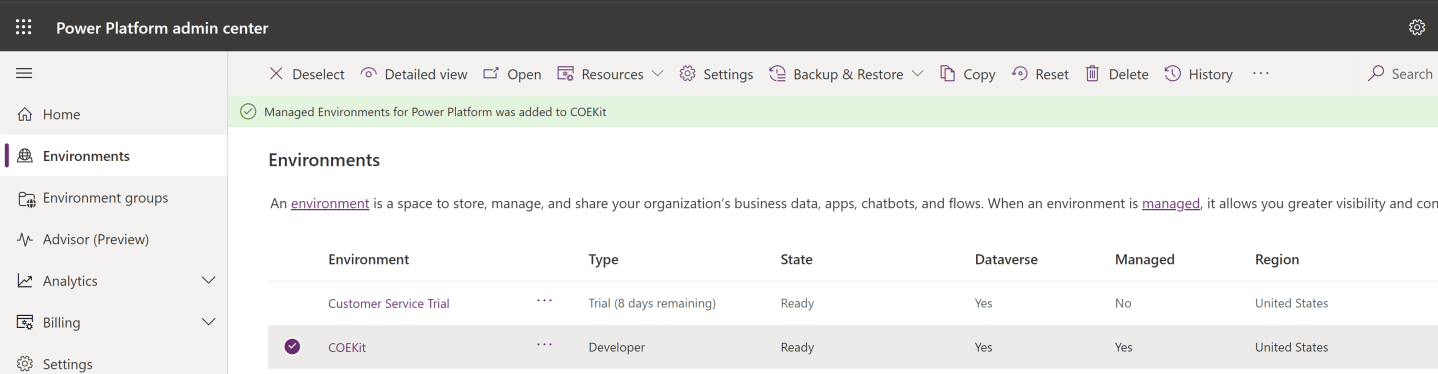Delete the selected environment
Image resolution: width=1438 pixels, height=374 pixels.
(1117, 74)
